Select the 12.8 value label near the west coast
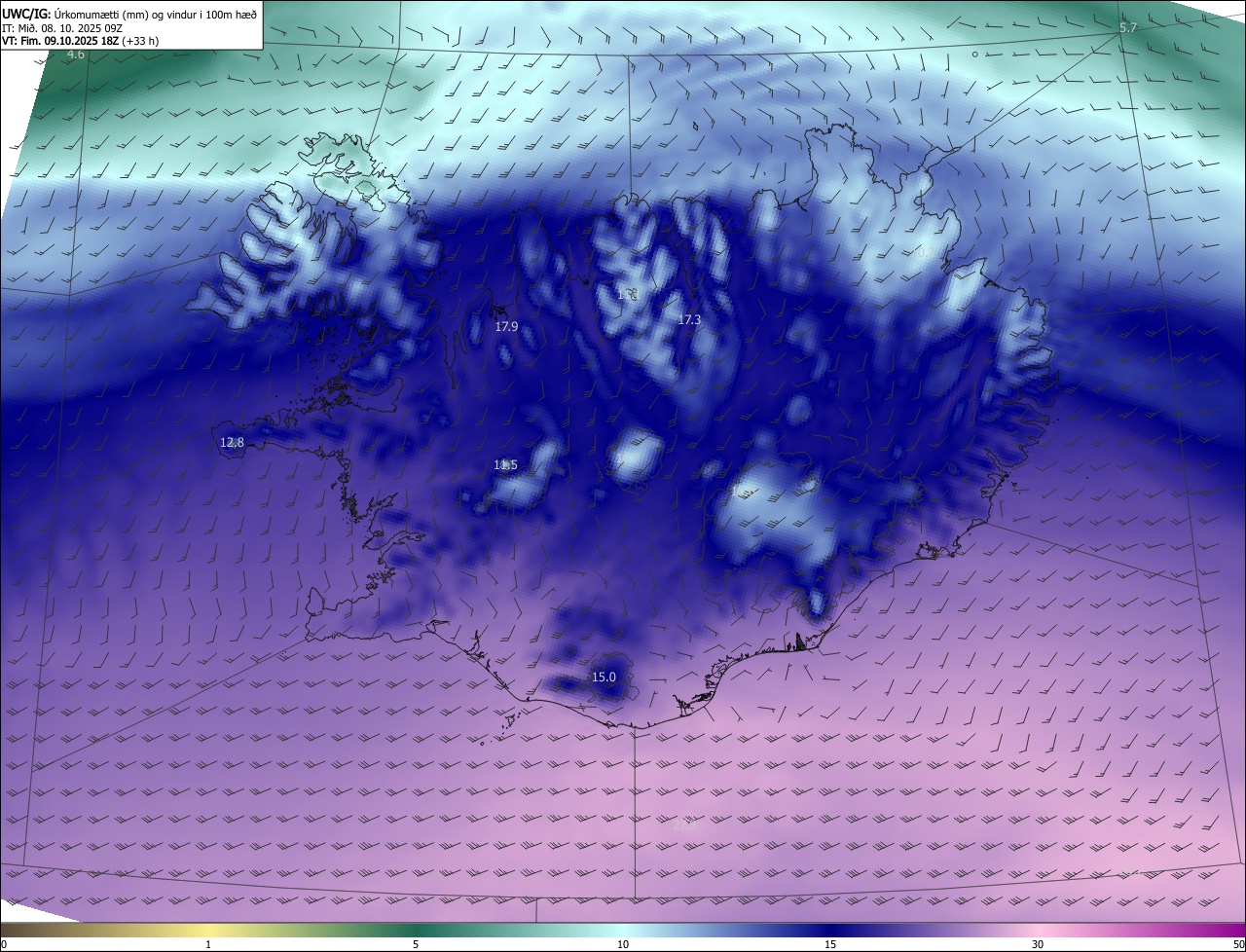Viewport: 1246px width, 952px height. [x=232, y=443]
